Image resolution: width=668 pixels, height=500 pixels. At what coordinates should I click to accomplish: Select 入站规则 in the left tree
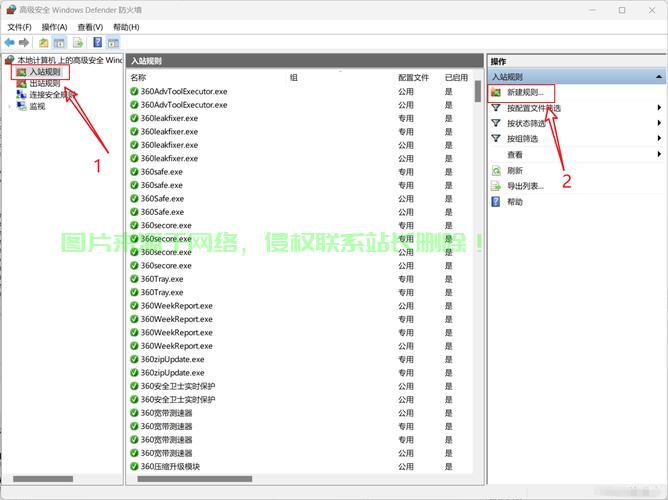click(x=45, y=72)
